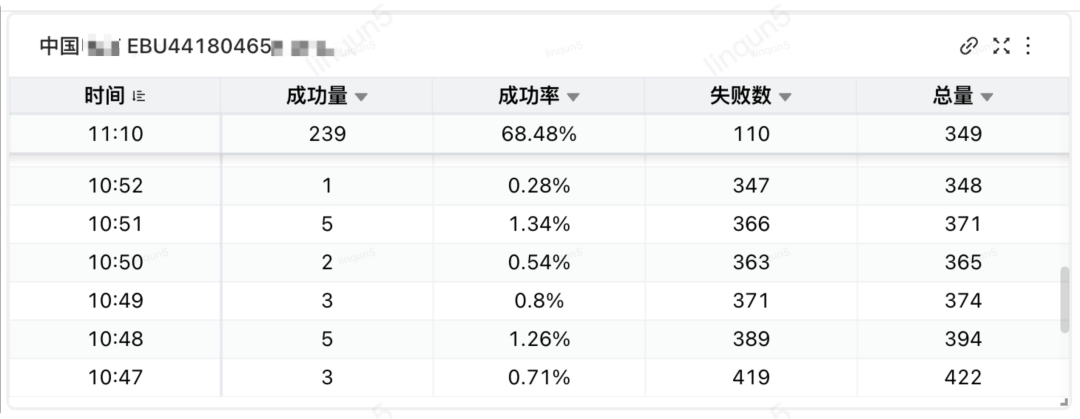Open the three-dot more options menu
1080x419 pixels.
1029,45
